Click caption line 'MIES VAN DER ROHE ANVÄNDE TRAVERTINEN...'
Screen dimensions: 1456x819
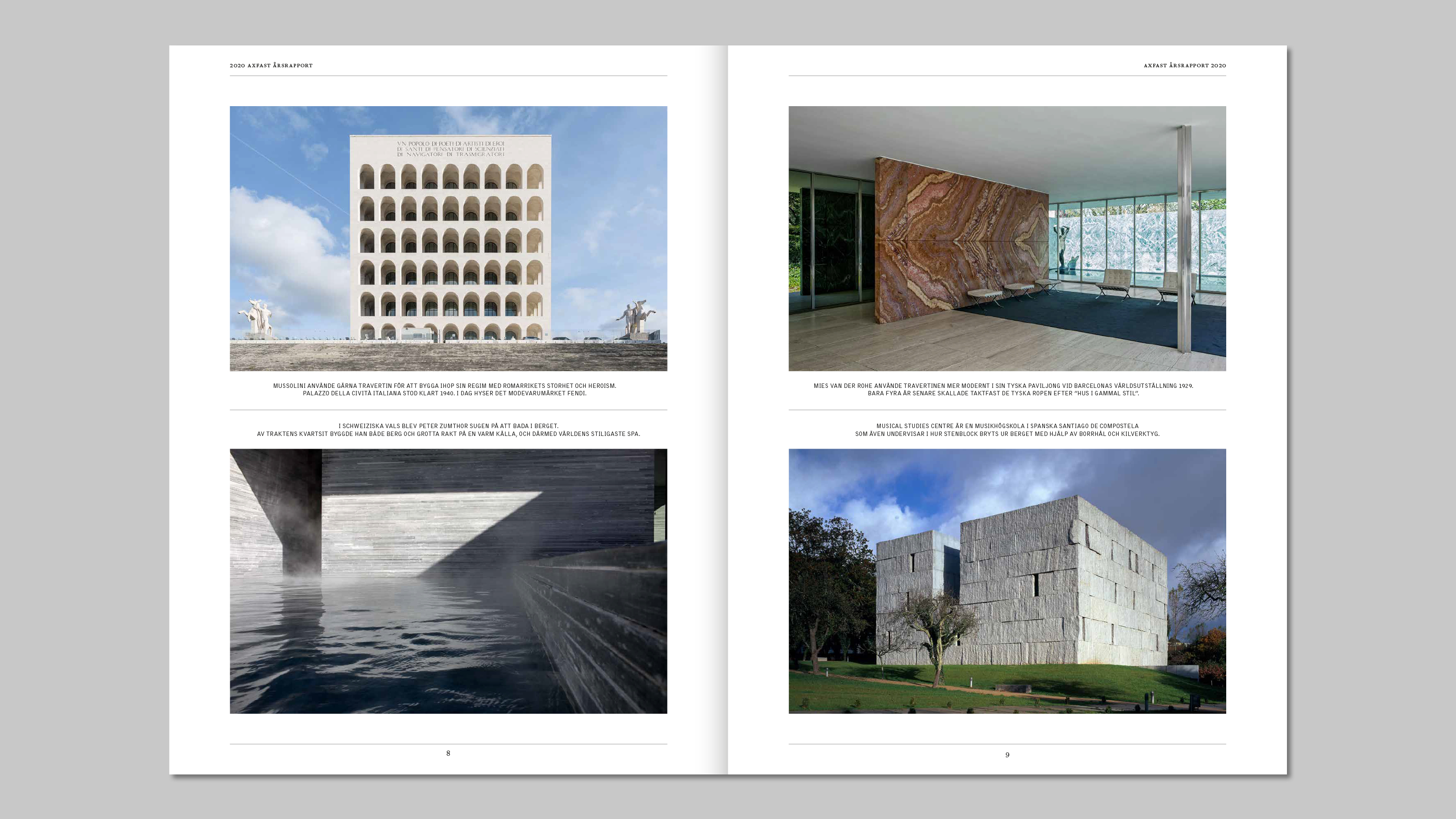click(x=1003, y=386)
